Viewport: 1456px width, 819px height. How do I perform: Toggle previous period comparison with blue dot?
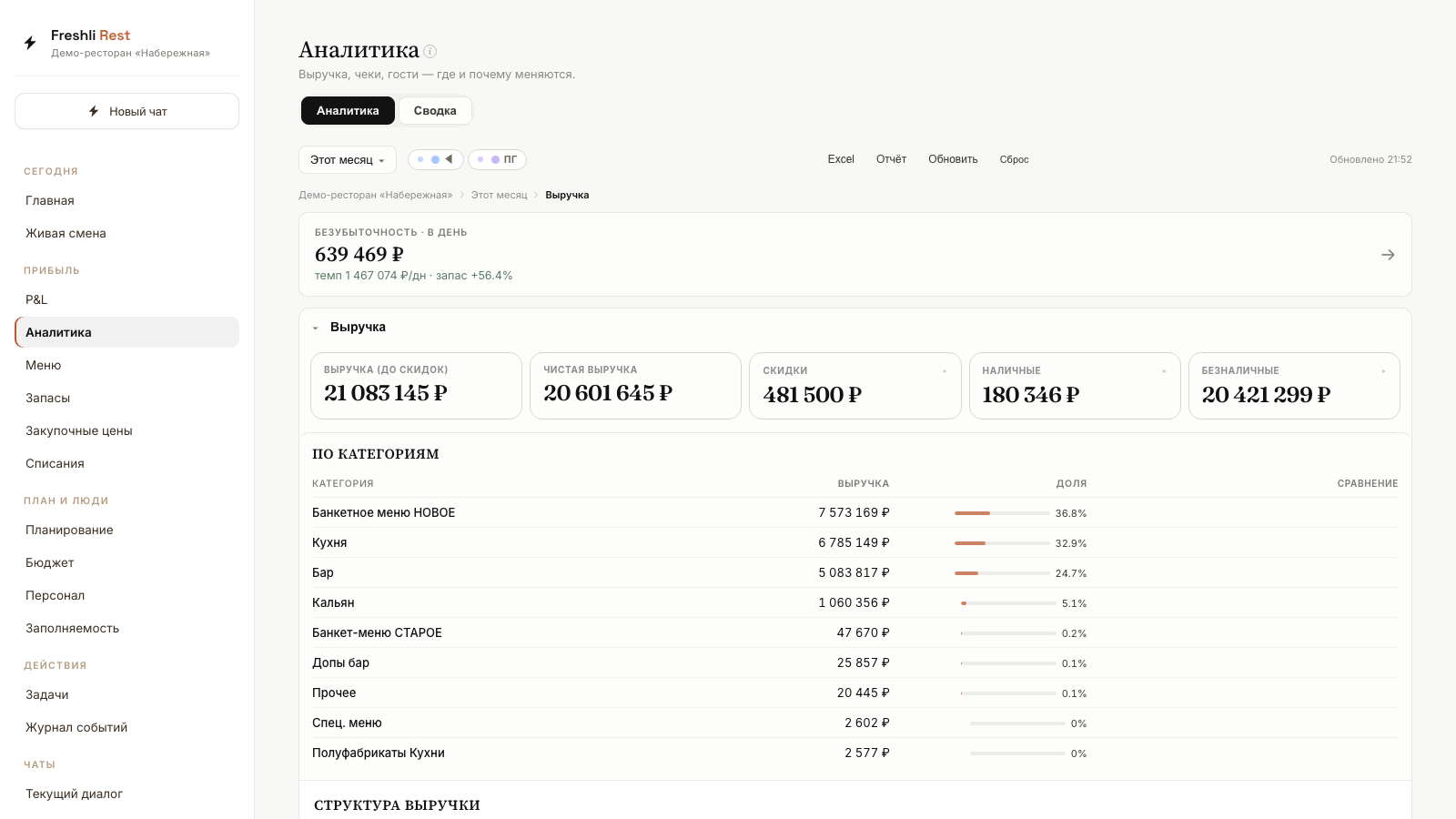pos(436,159)
